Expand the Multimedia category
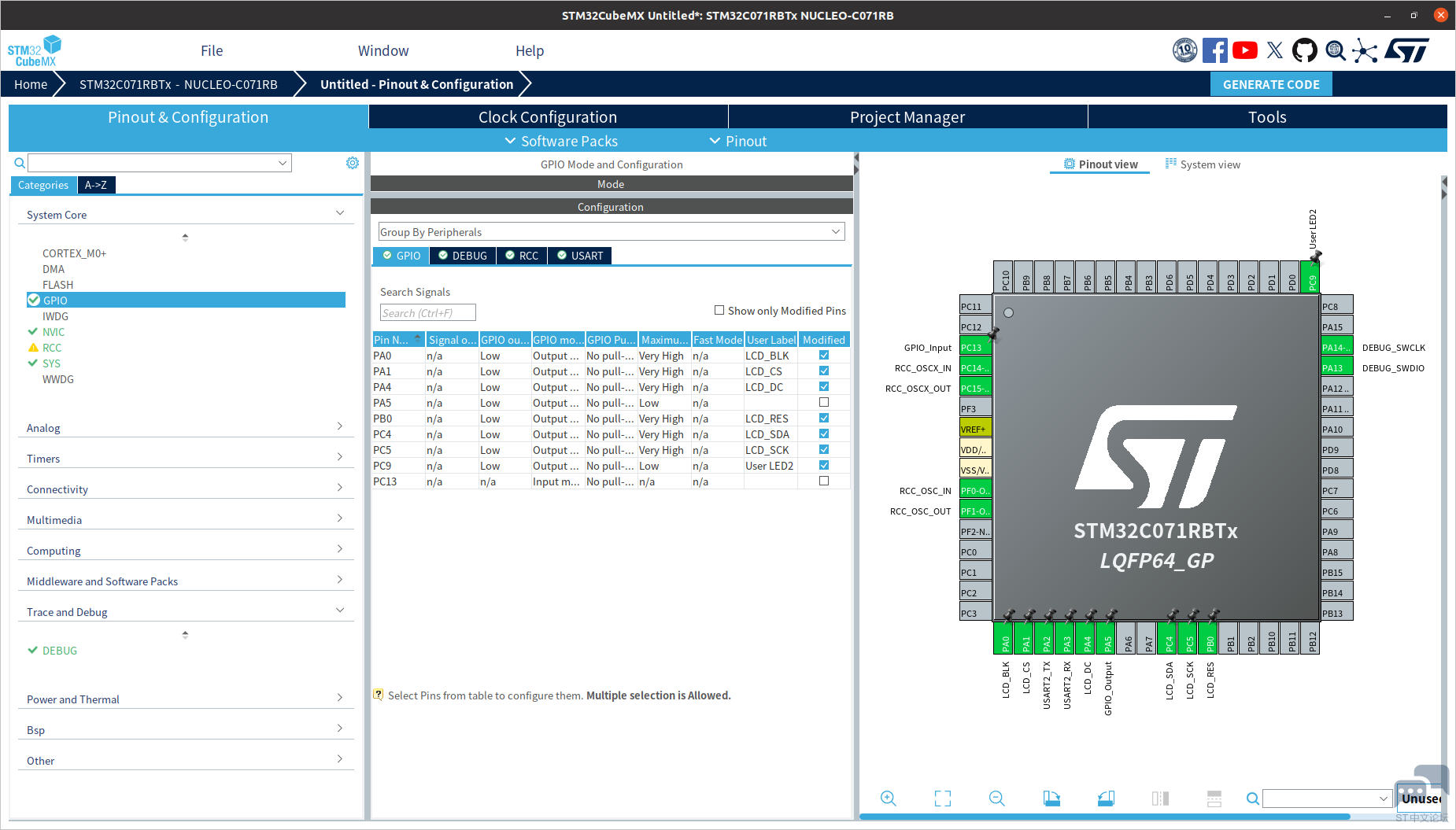This screenshot has height=830, width=1456. coord(340,518)
